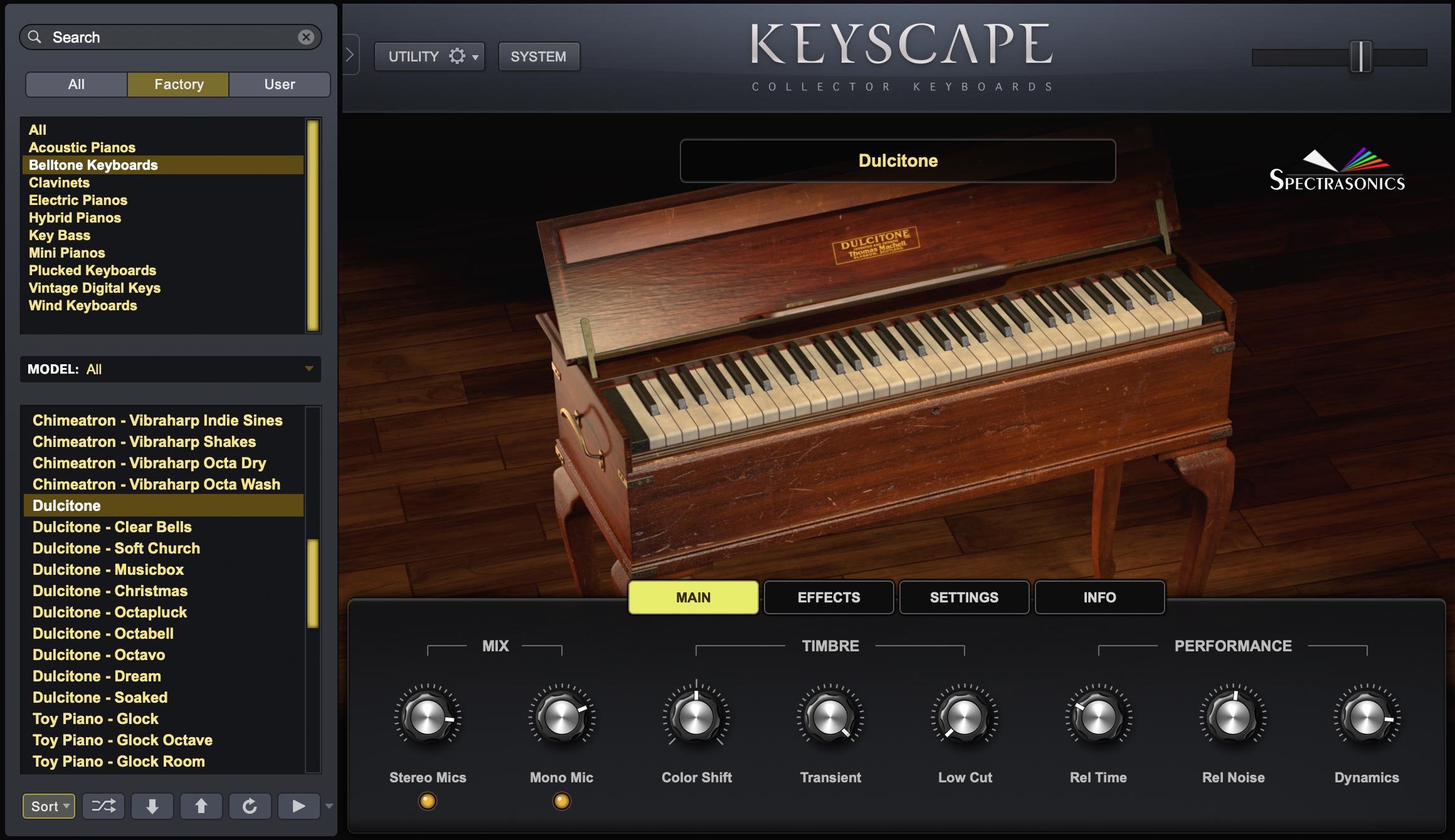Select Belltone Keyboards category

[x=163, y=165]
